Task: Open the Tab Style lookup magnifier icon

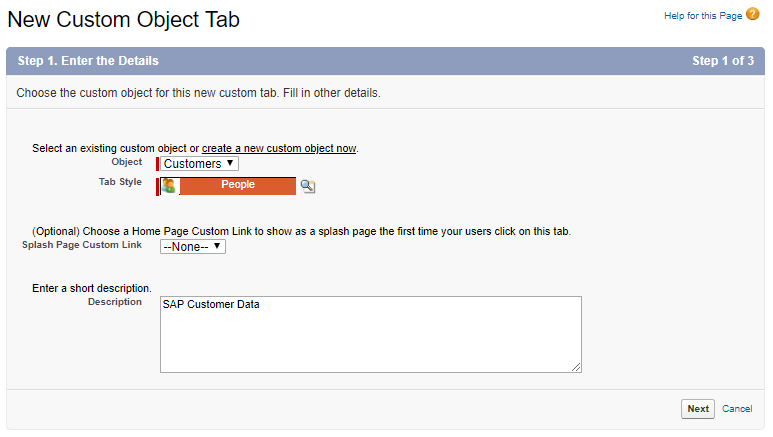Action: (x=308, y=186)
